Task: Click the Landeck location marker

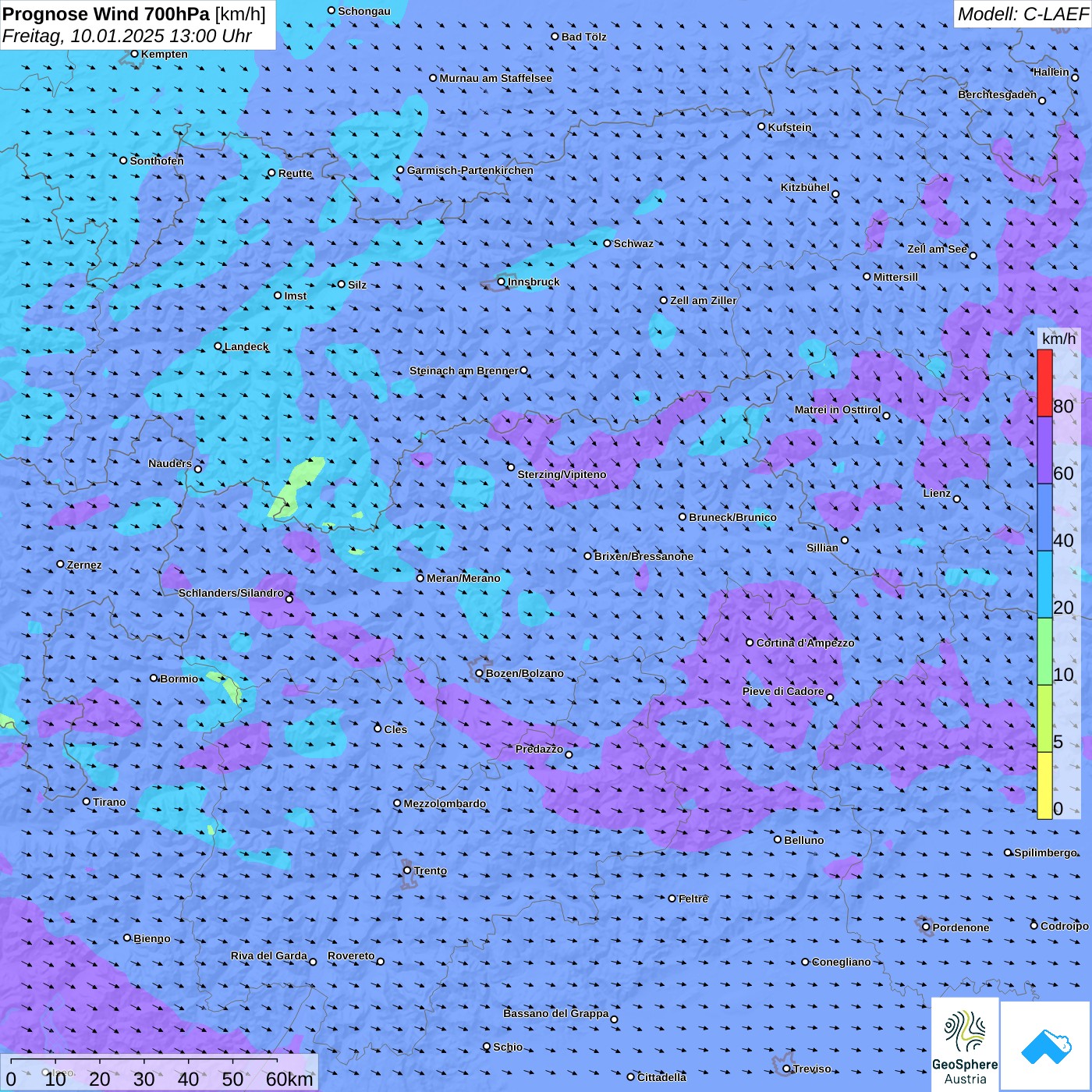Action: coord(218,346)
